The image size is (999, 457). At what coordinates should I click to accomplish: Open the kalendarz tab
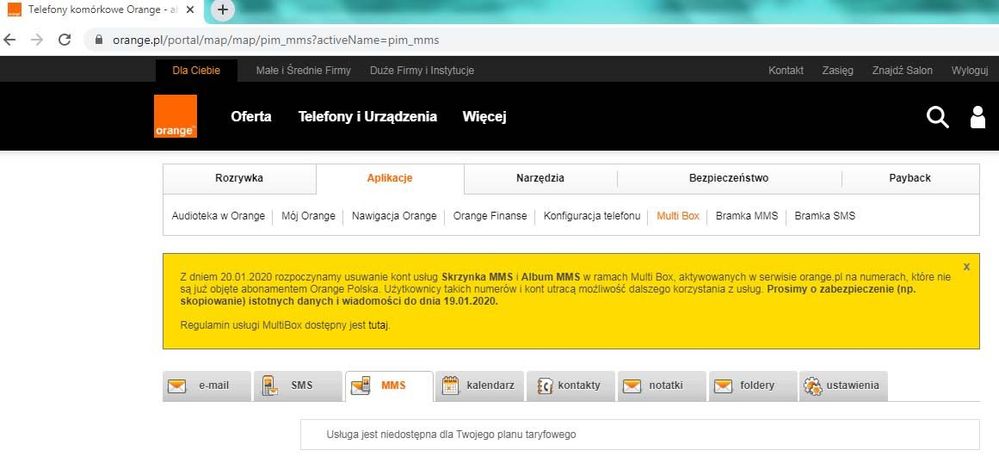coord(480,386)
